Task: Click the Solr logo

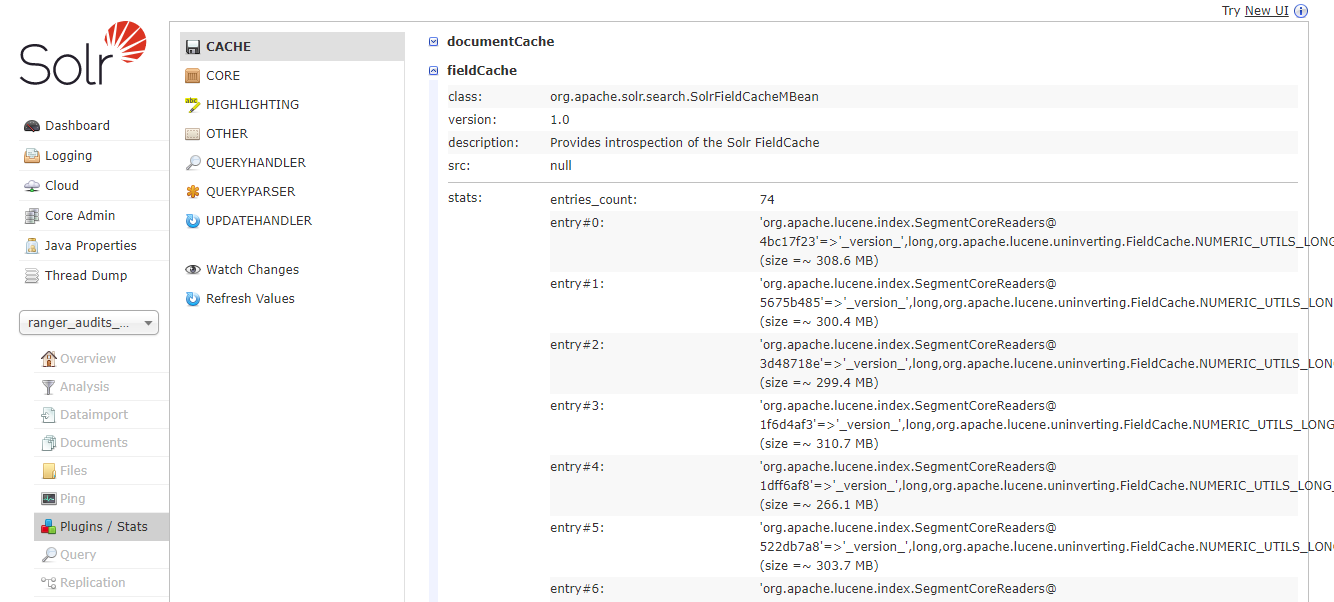Action: click(x=83, y=54)
